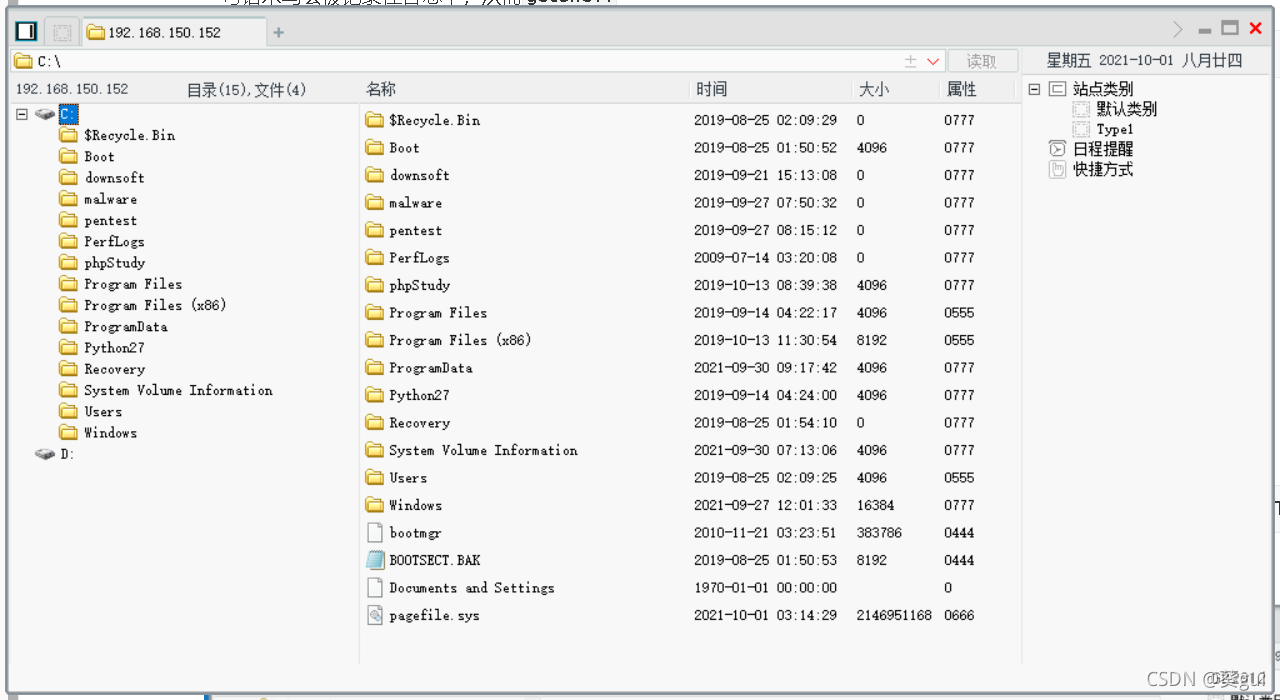
Task: Click bootmgr timestamp 2010-11-21 03:23:51
Action: [765, 532]
